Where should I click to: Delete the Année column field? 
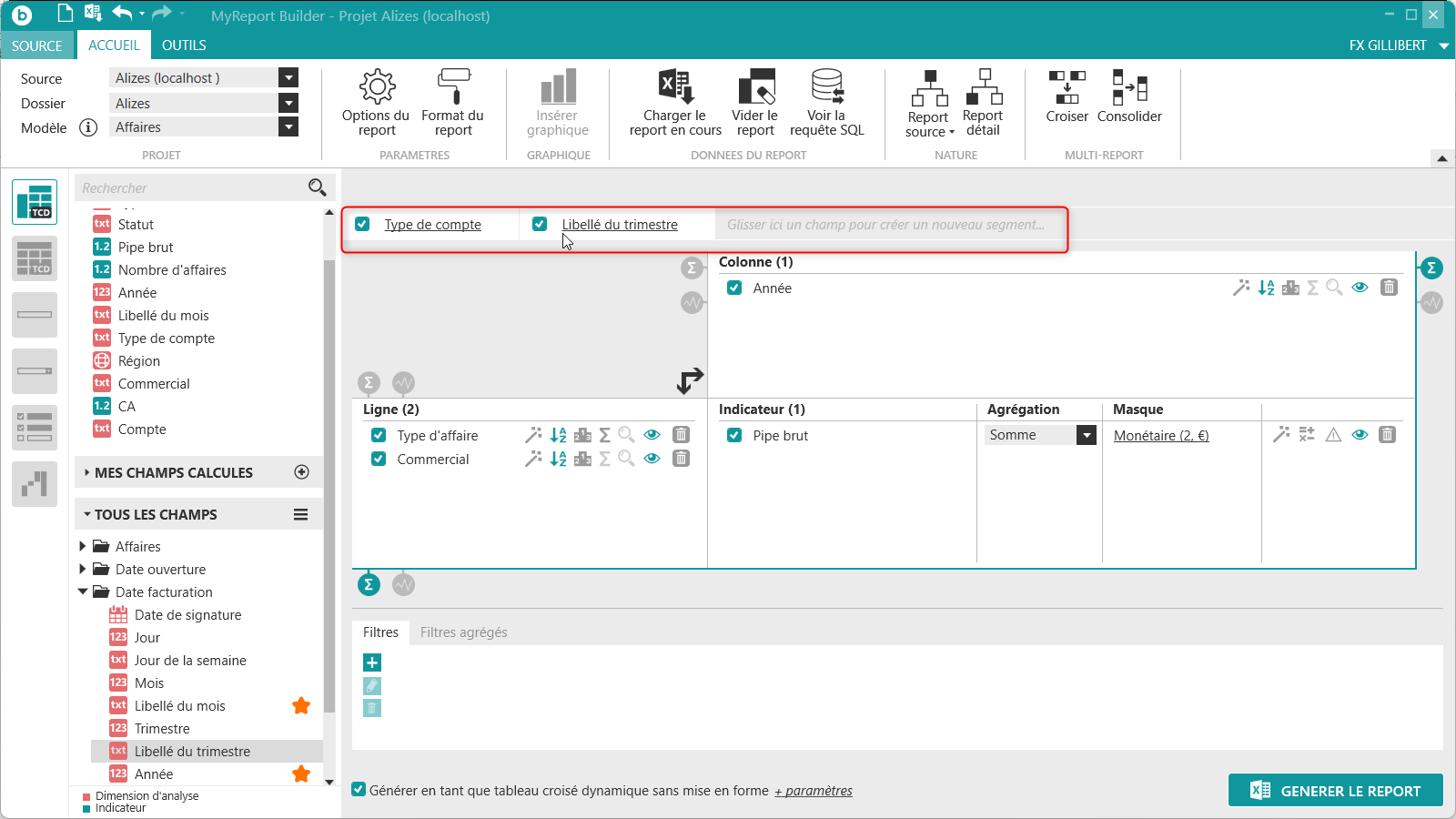(1389, 288)
